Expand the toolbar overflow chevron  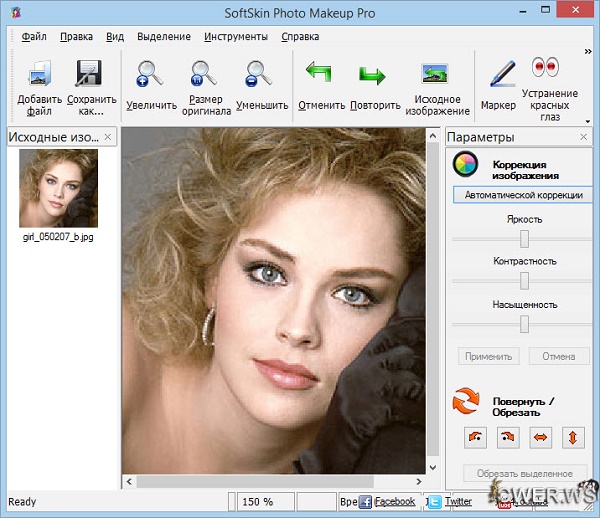click(588, 51)
